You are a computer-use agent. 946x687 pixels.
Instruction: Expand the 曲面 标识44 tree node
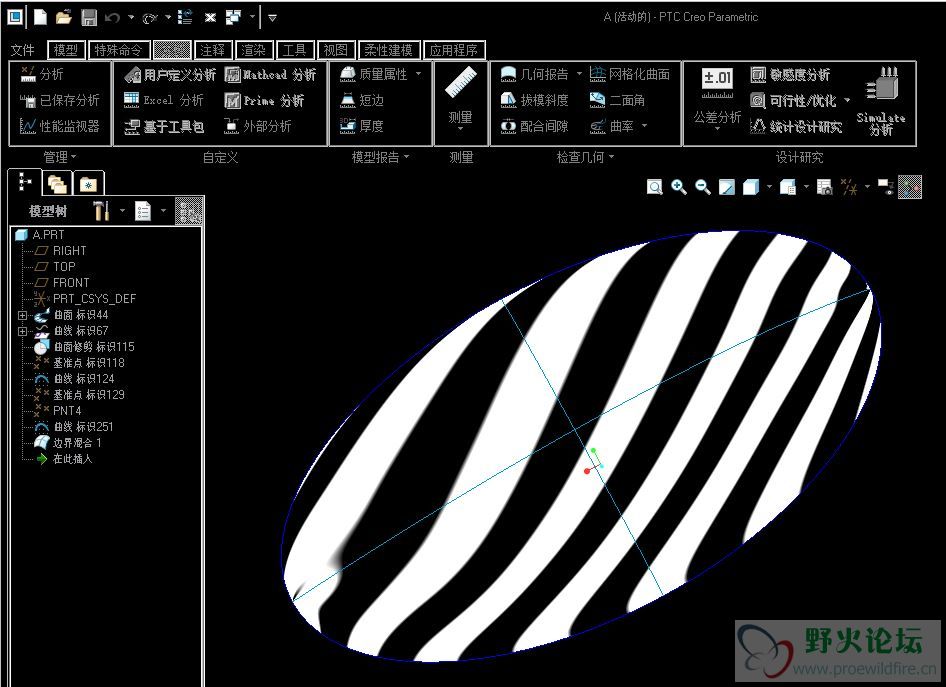tap(22, 315)
